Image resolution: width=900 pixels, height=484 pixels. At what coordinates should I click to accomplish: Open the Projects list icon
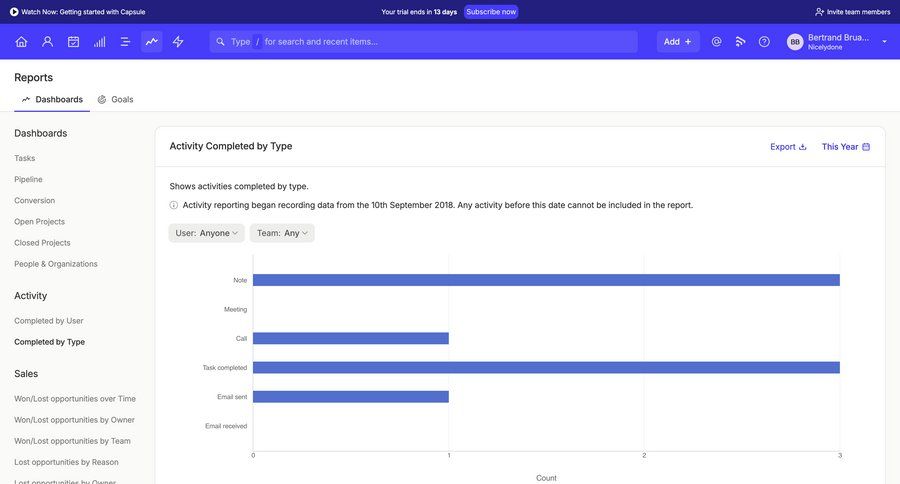pos(125,42)
